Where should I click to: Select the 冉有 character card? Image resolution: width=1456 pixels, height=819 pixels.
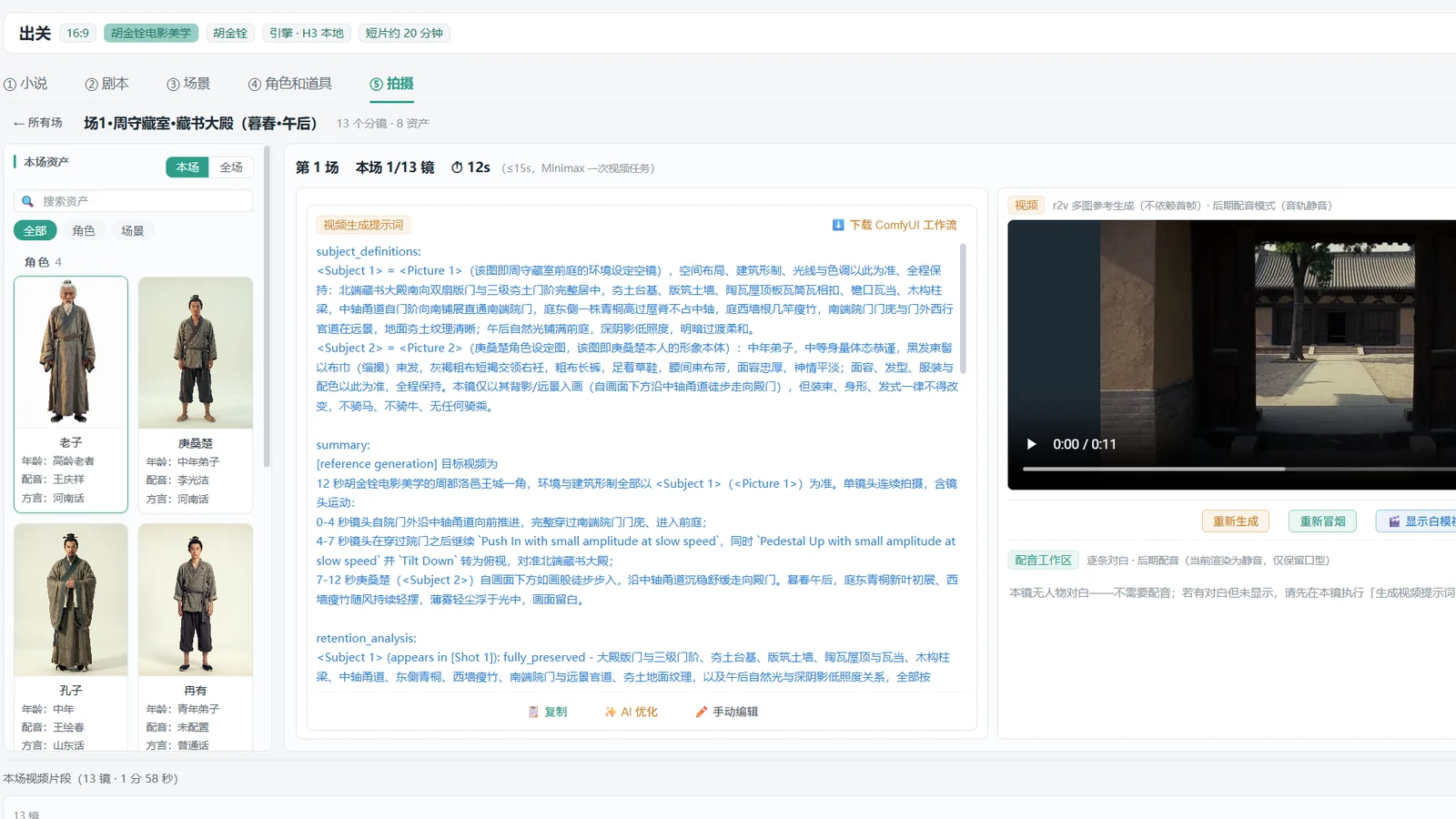[x=196, y=637]
